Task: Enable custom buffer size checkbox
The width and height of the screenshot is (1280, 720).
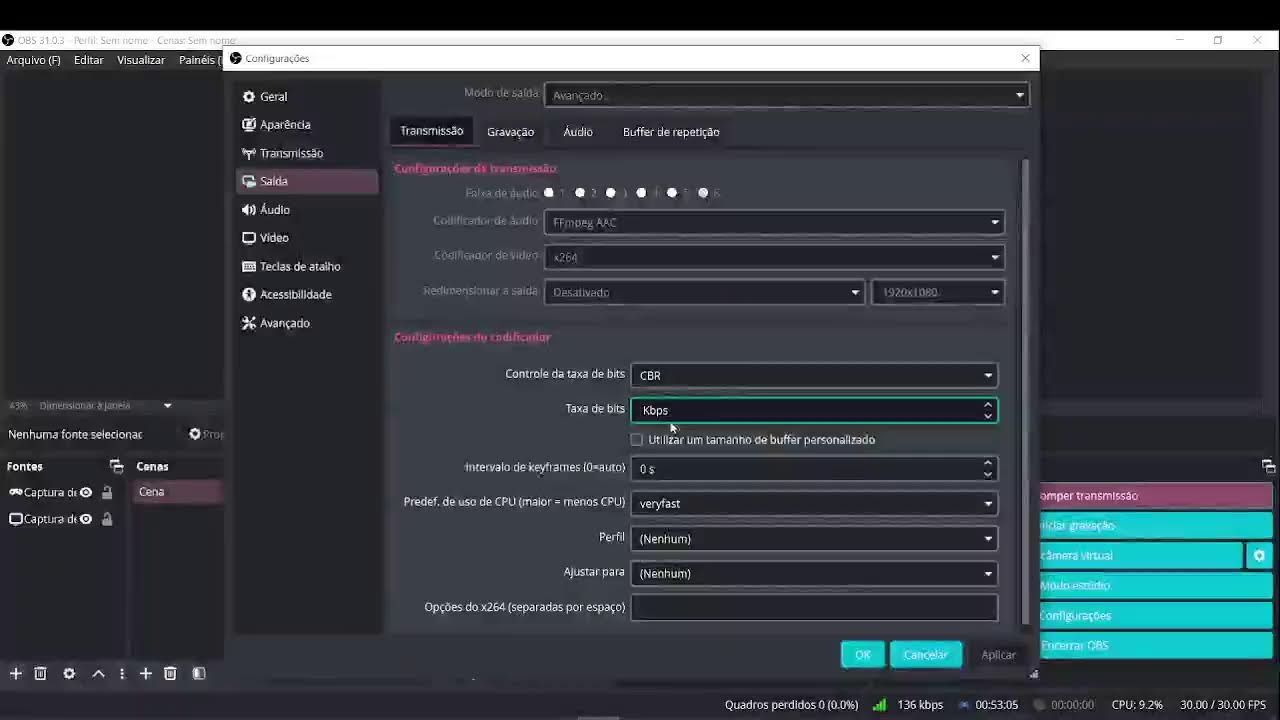Action: (637, 440)
